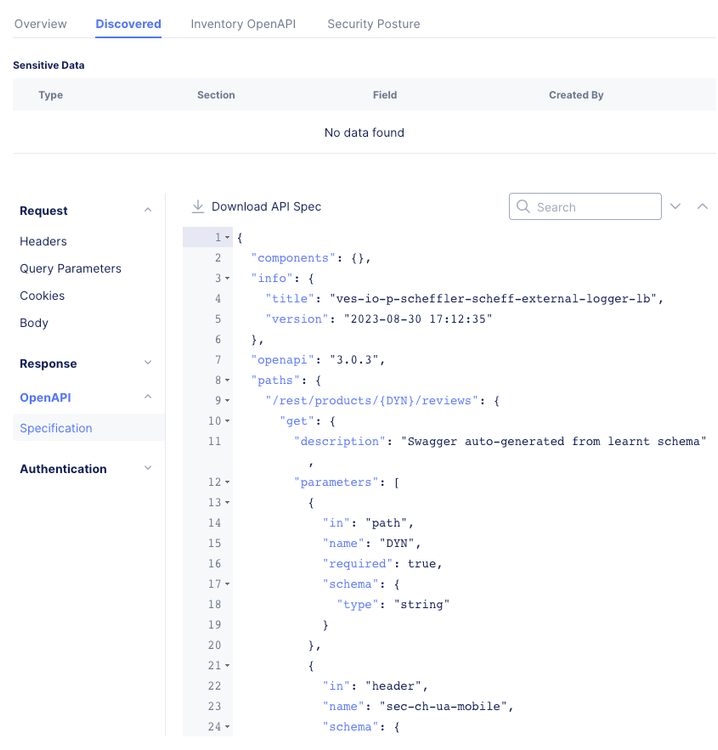Image resolution: width=718 pixels, height=750 pixels.
Task: Jump to next search match arrow
Action: [676, 207]
